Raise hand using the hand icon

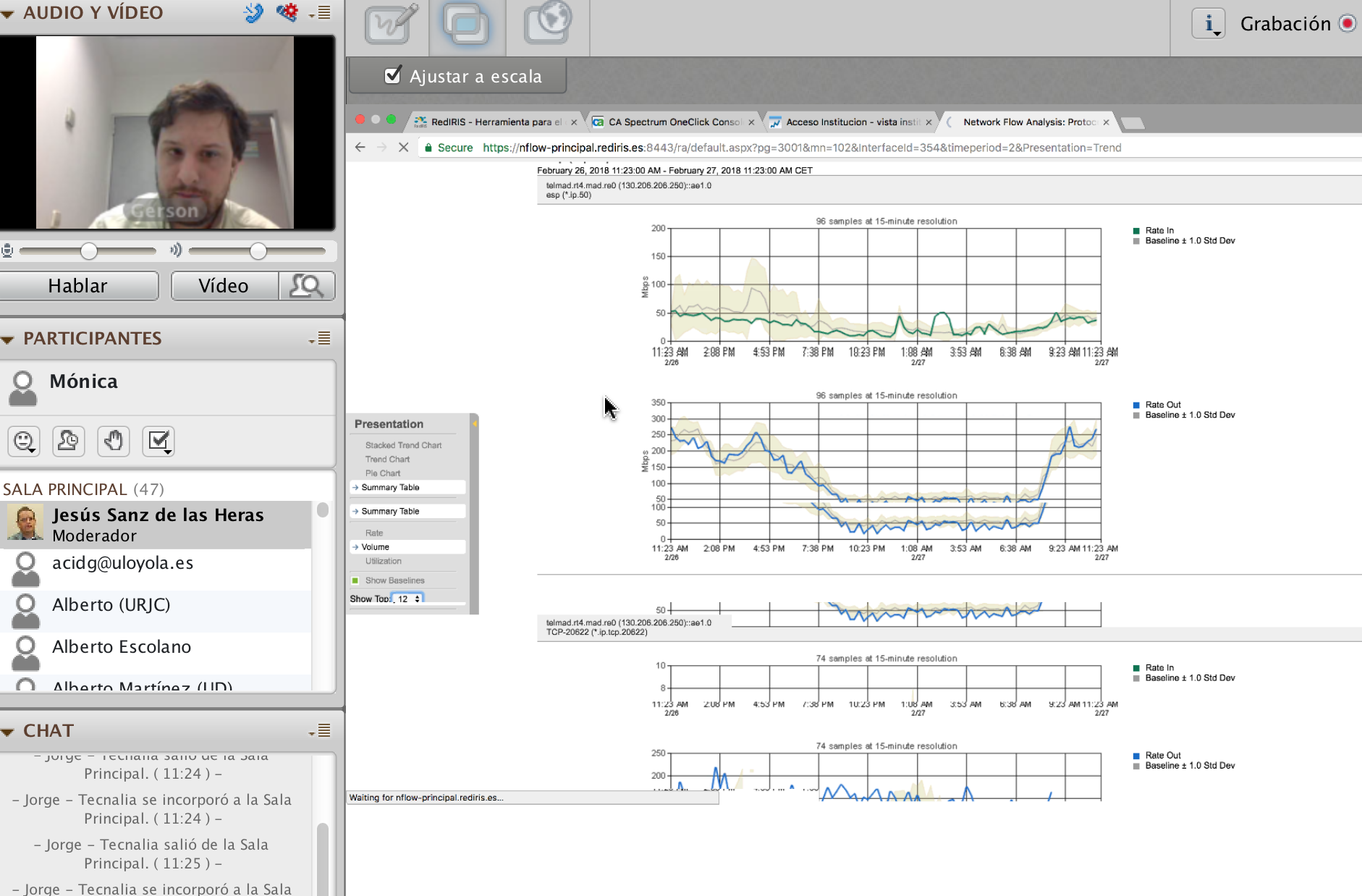coord(113,441)
